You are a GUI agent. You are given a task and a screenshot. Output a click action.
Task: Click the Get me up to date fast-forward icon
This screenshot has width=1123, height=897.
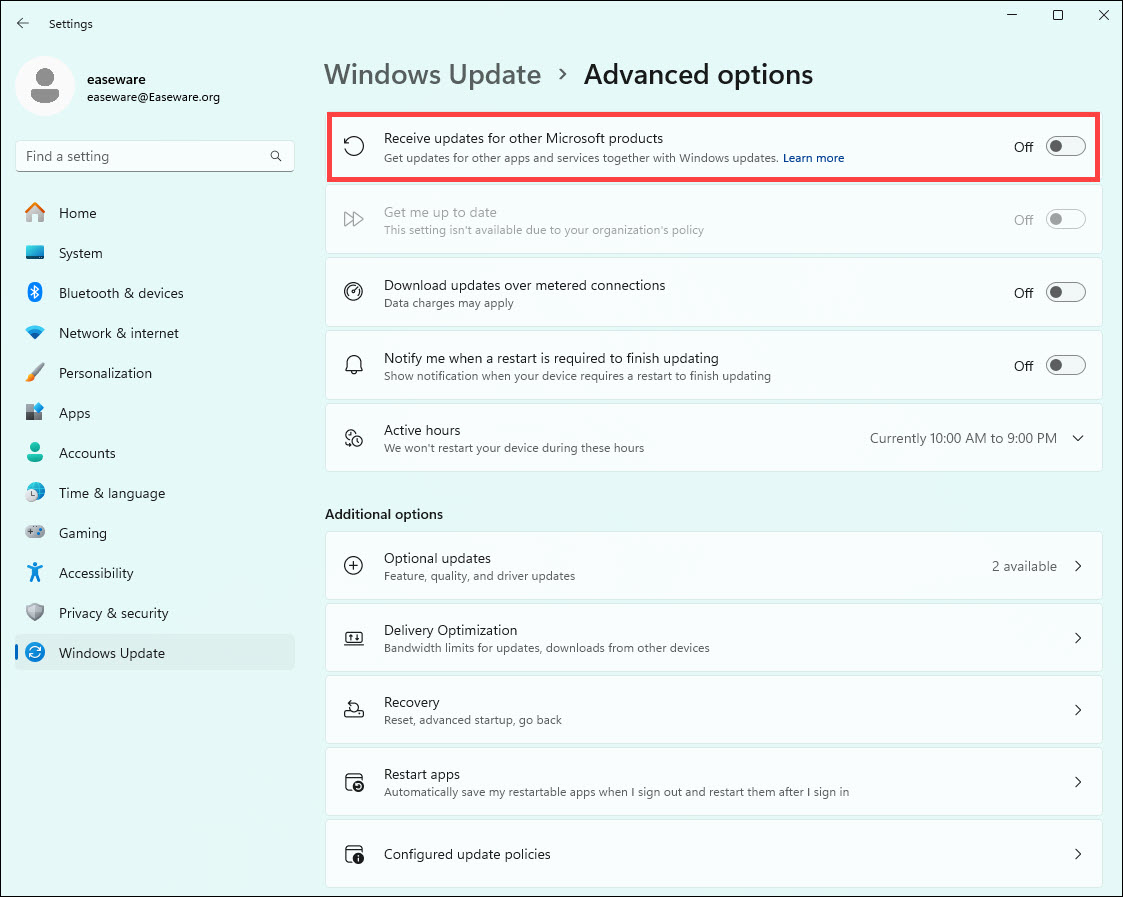354,219
